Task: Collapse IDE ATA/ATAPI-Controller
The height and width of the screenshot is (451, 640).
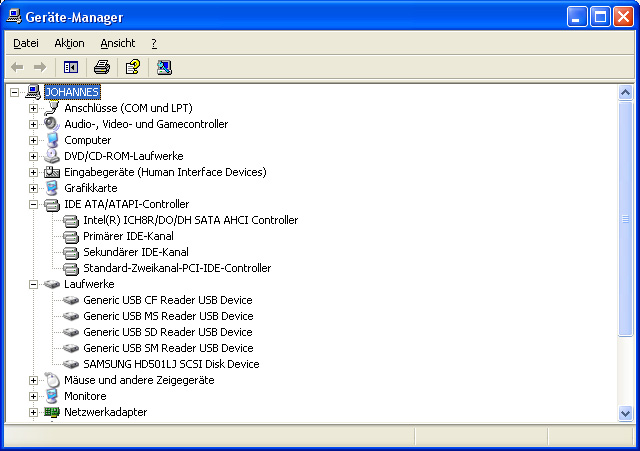Action: (33, 204)
